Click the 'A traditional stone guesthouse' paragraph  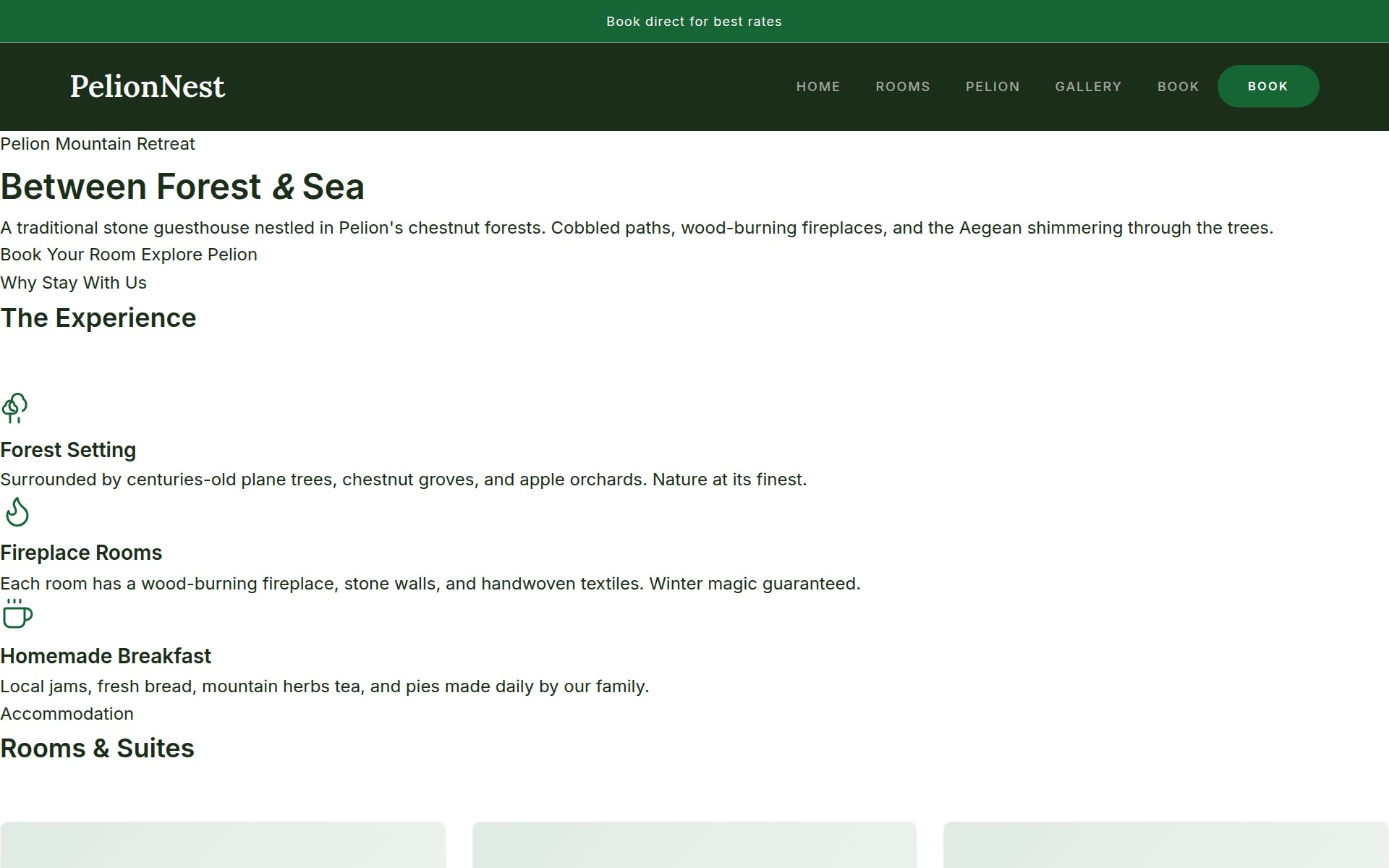(x=637, y=228)
